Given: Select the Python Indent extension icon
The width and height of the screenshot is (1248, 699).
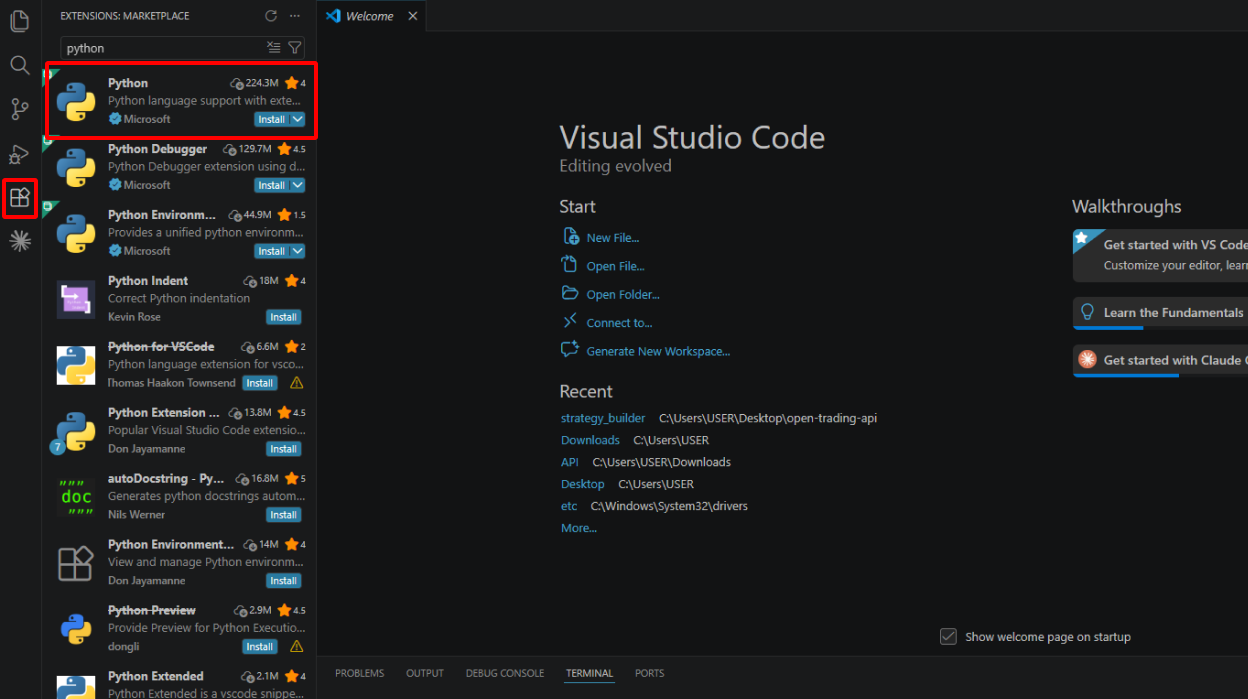Looking at the screenshot, I should [x=76, y=300].
